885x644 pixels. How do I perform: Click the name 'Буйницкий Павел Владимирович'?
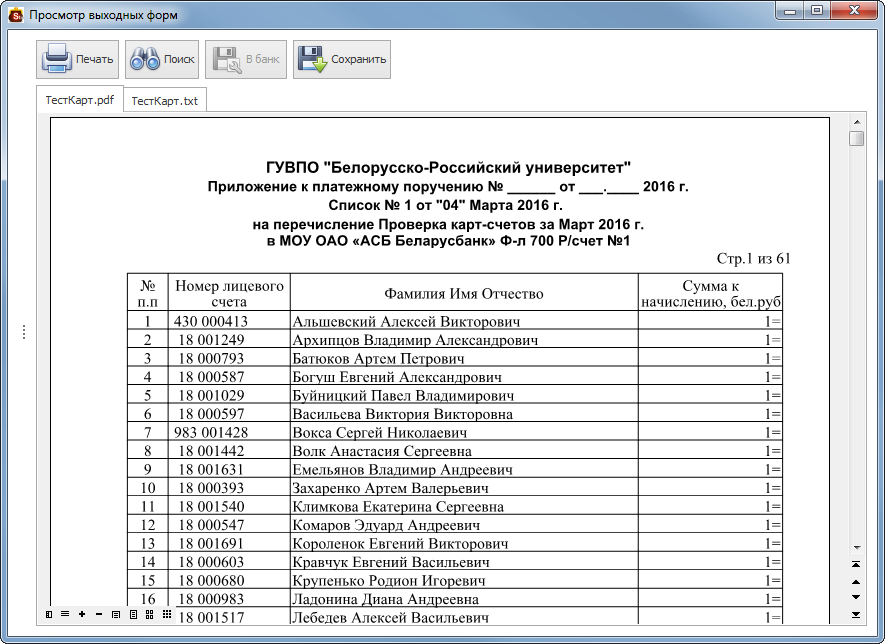pyautogui.click(x=403, y=396)
